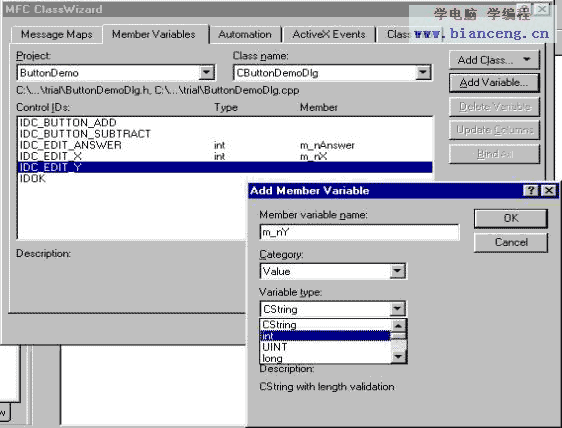The width and height of the screenshot is (562, 428).
Task: Choose CString in the type list
Action: click(x=325, y=325)
